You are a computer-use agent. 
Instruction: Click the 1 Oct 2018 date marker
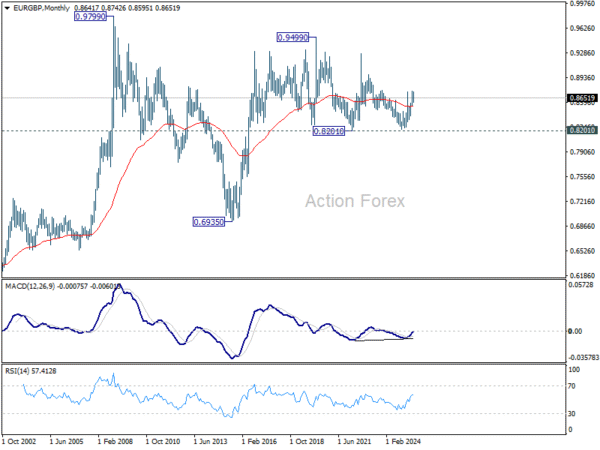307,441
